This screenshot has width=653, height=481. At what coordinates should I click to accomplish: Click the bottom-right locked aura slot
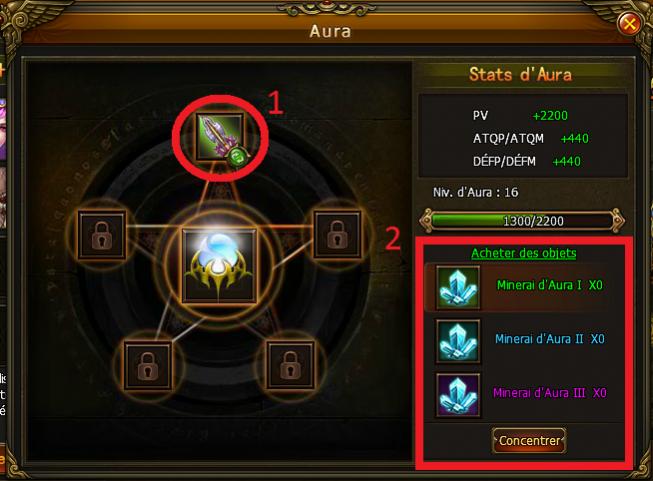tap(290, 365)
